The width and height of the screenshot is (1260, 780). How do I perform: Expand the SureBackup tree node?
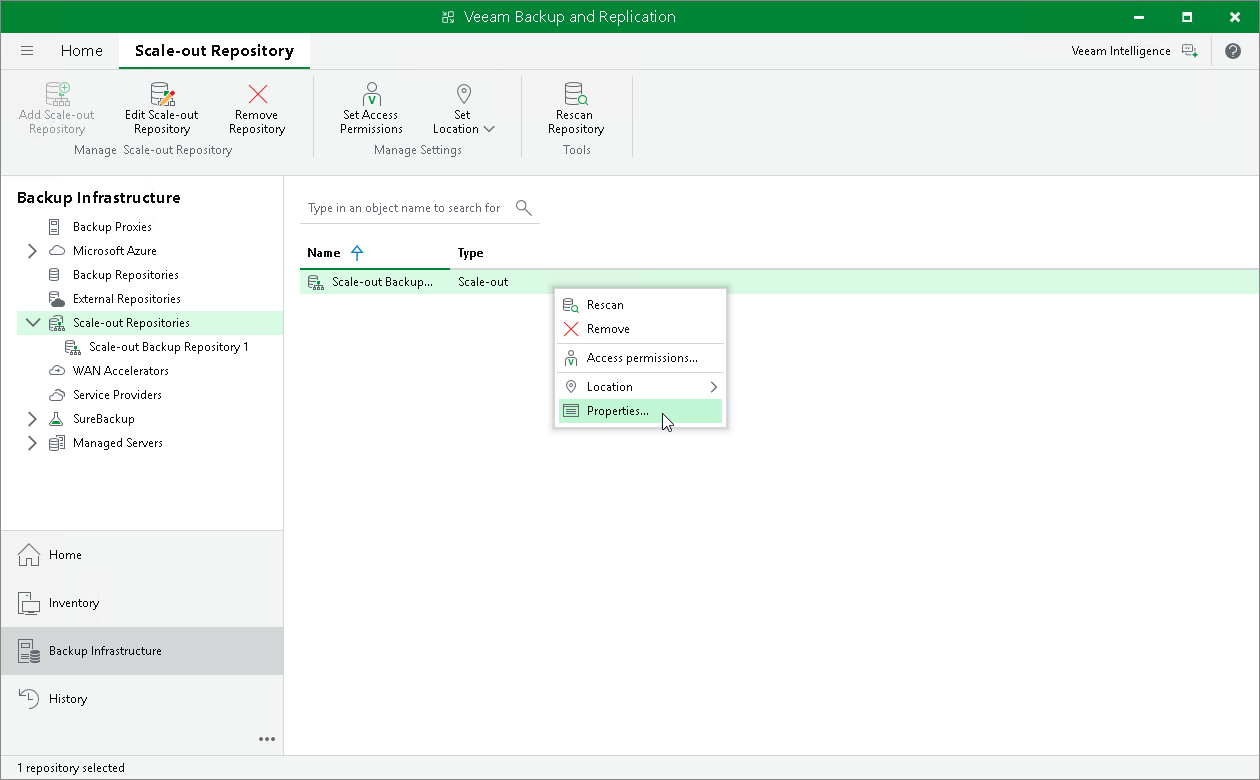tap(32, 419)
